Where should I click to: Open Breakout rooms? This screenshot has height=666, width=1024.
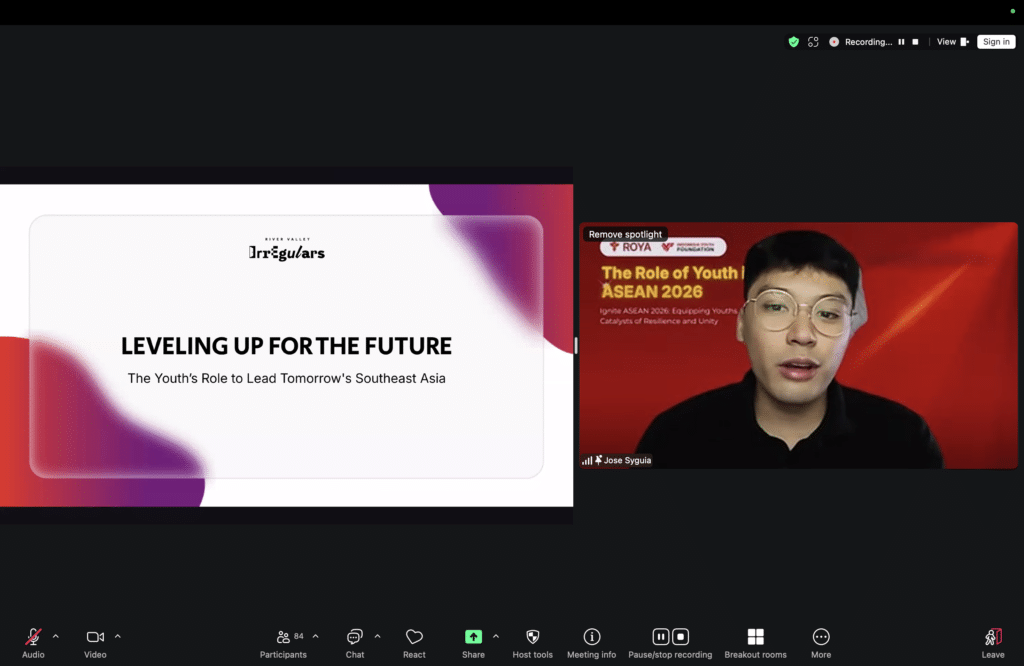point(755,637)
